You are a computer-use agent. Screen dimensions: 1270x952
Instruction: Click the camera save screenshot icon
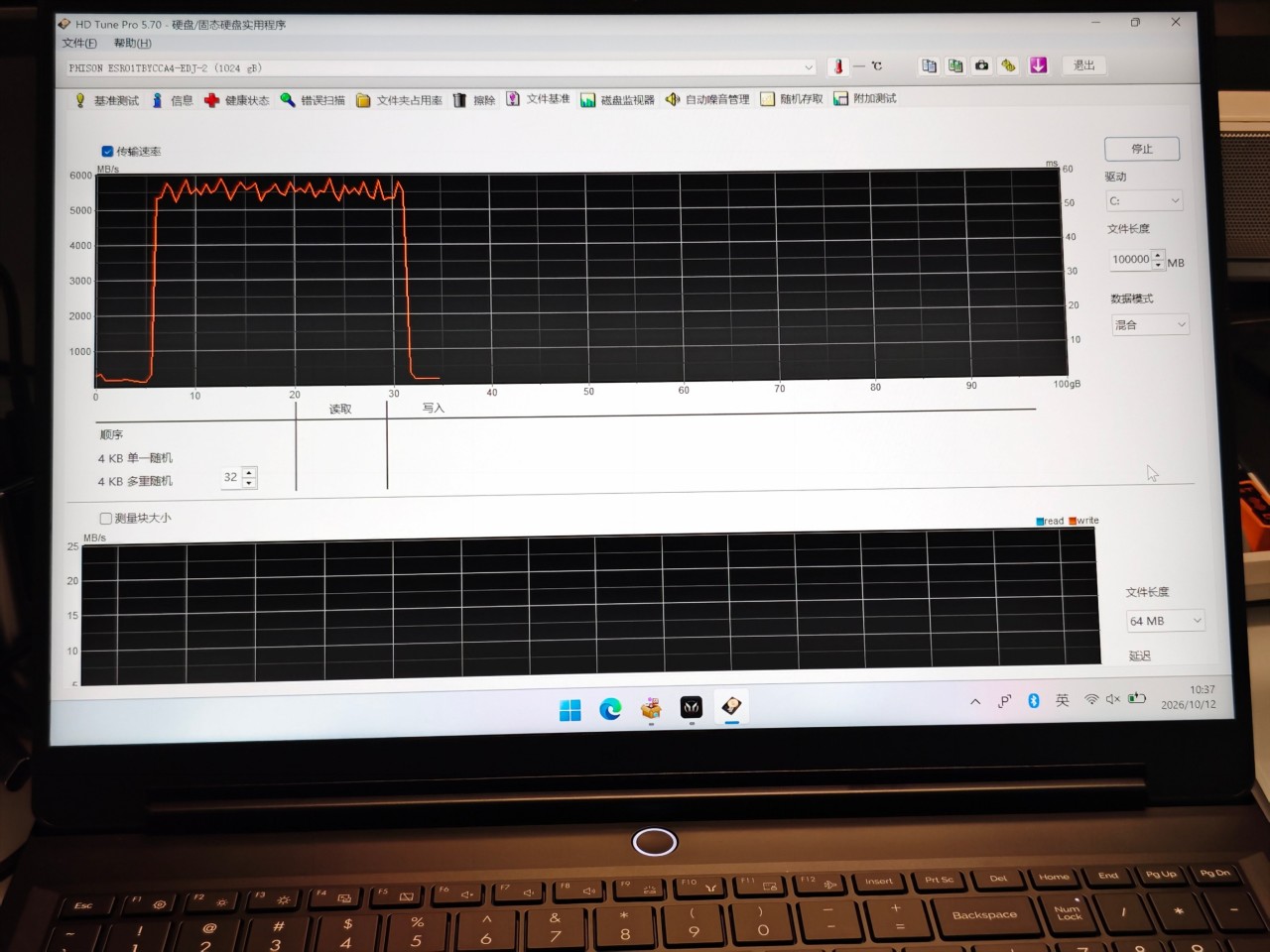(x=981, y=65)
